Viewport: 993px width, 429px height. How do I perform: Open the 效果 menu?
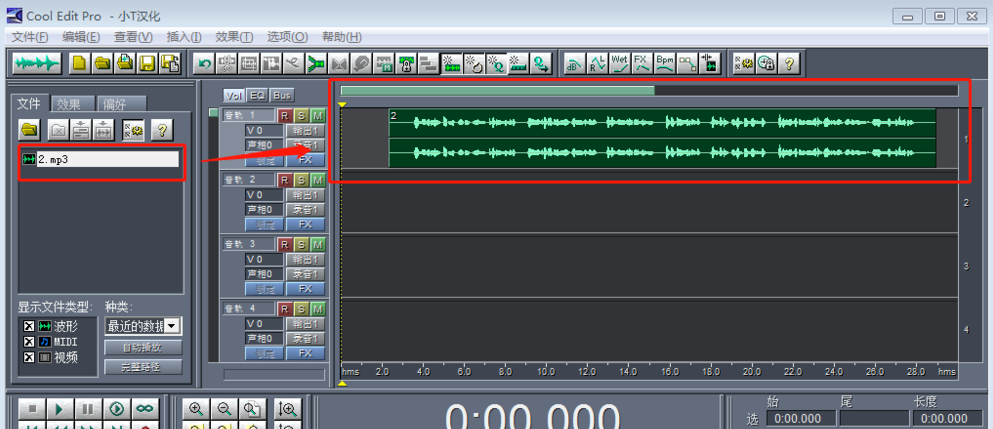click(x=234, y=37)
